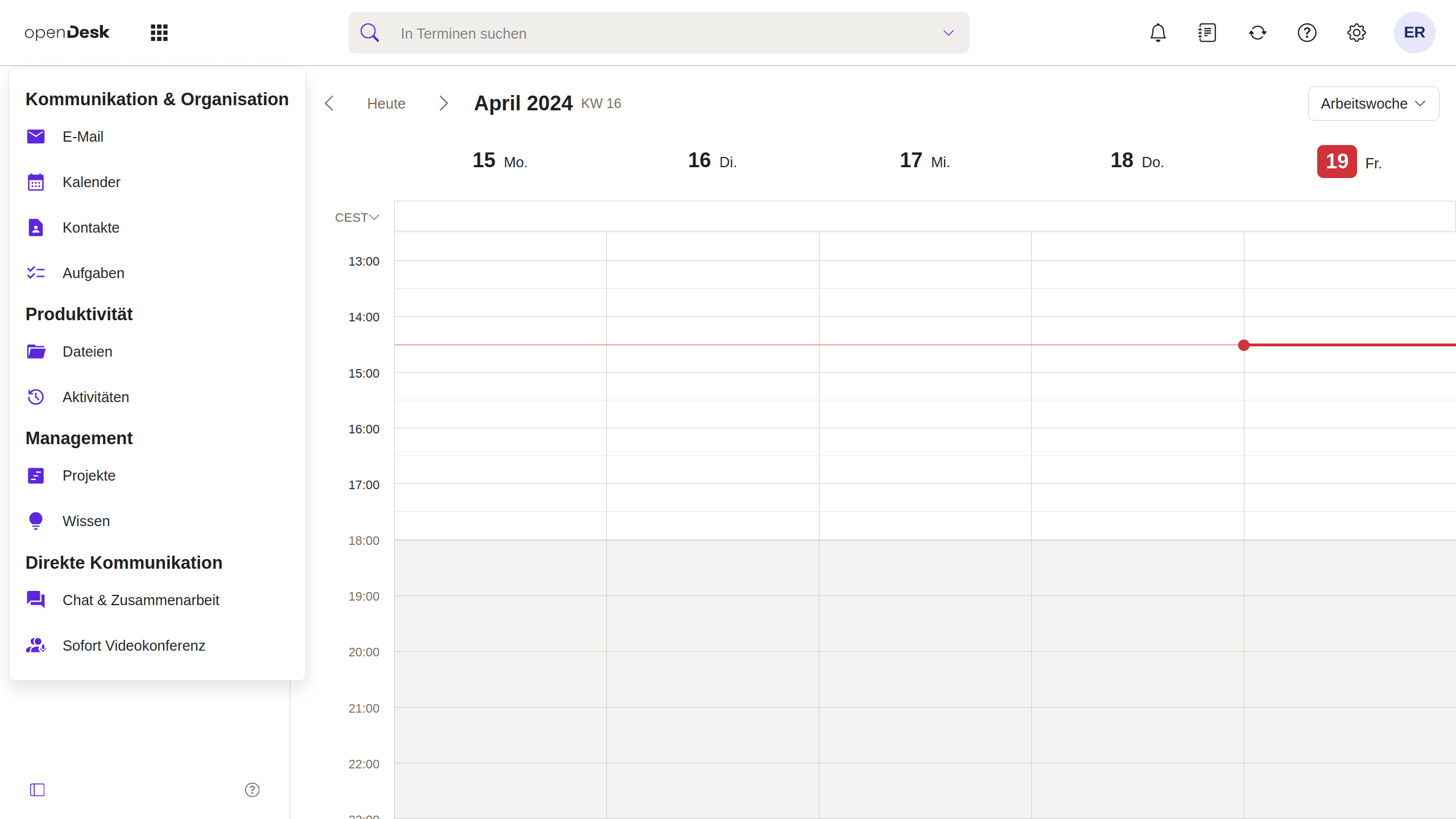Open the notification bell
The image size is (1456, 819).
(x=1157, y=32)
